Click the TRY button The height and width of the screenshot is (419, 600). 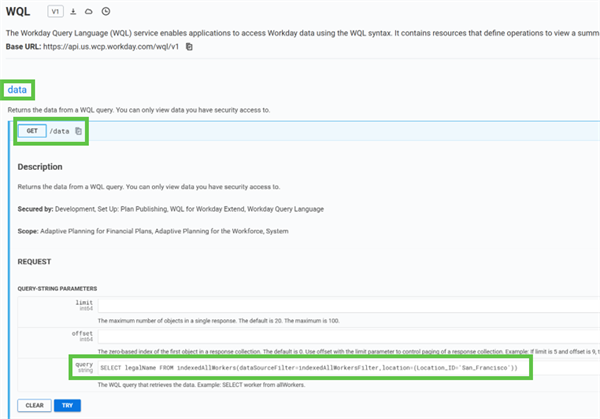point(67,405)
